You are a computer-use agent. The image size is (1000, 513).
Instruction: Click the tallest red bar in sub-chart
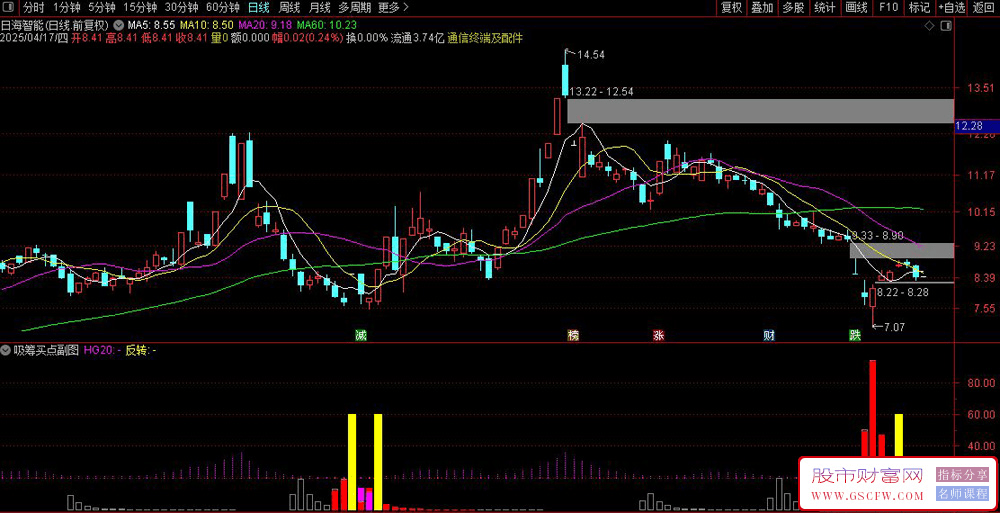point(872,410)
